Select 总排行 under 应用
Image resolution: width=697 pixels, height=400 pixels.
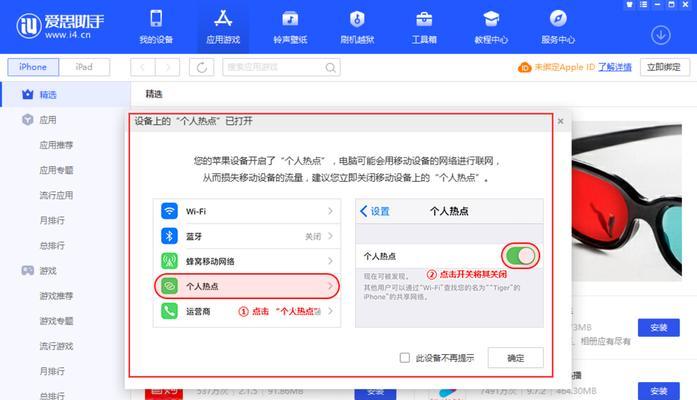pos(52,245)
